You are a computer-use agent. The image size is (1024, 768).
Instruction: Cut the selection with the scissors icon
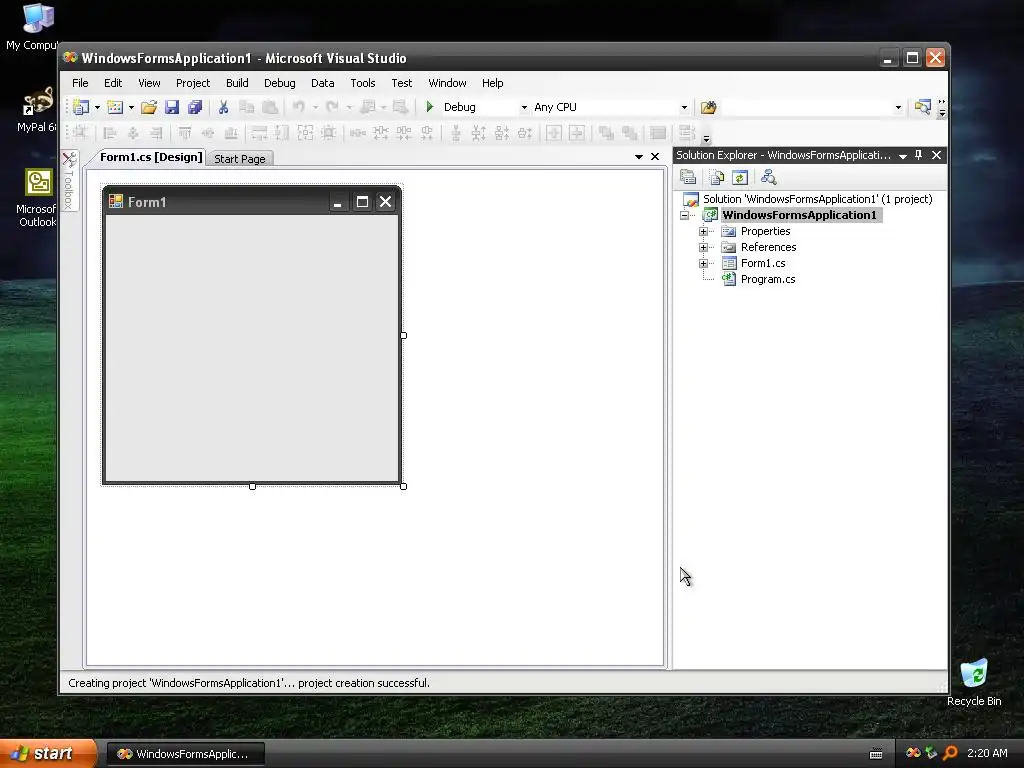pos(223,107)
